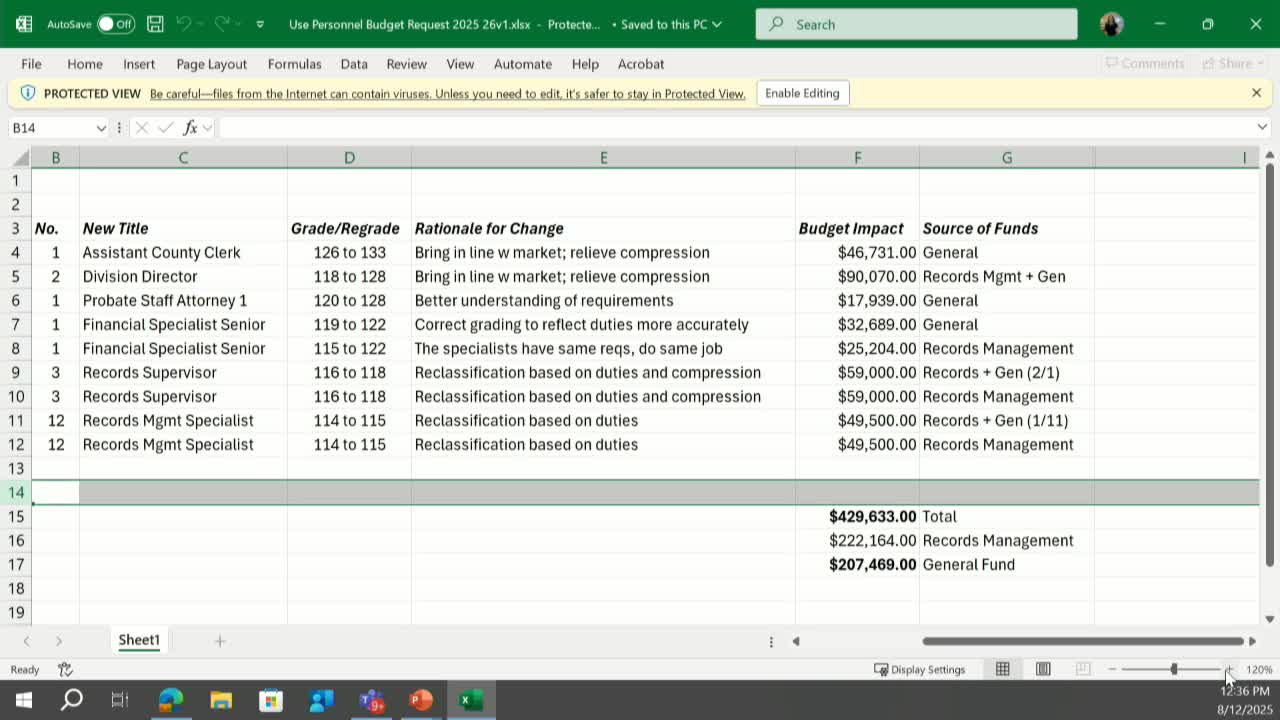Click the '126 to 133' grade cell

[x=349, y=253]
